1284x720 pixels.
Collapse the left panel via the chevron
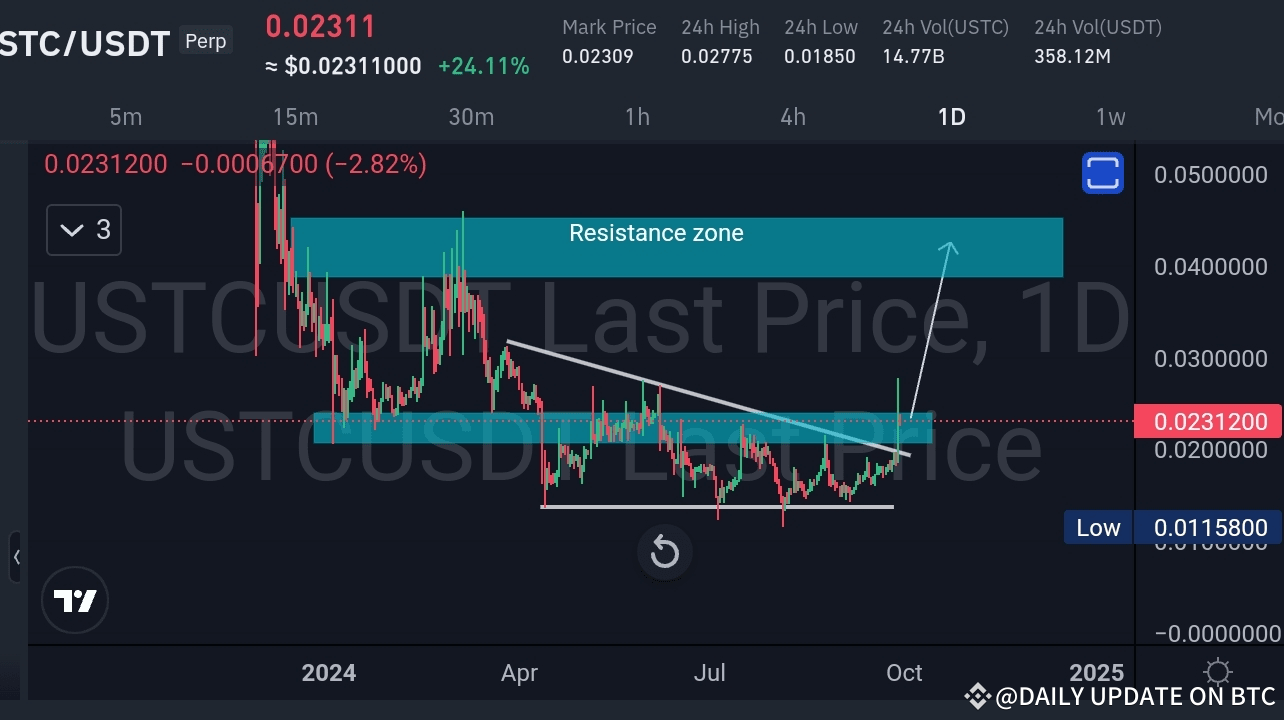16,558
